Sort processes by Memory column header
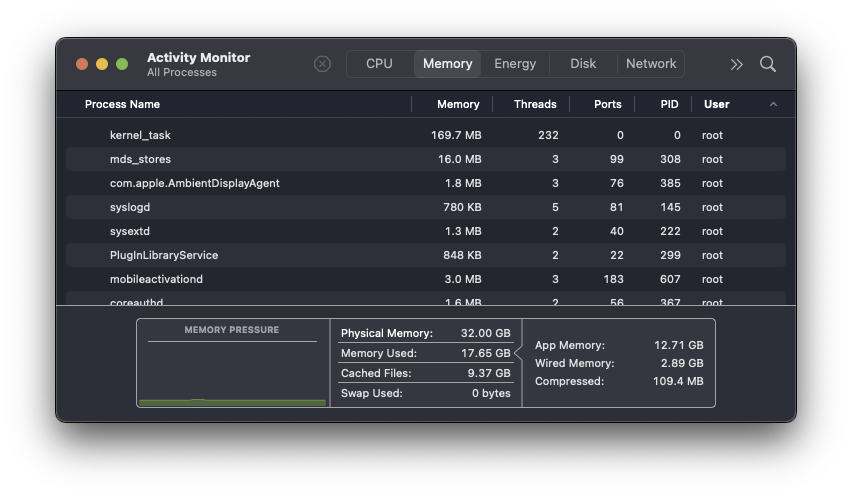The image size is (852, 496). click(458, 104)
